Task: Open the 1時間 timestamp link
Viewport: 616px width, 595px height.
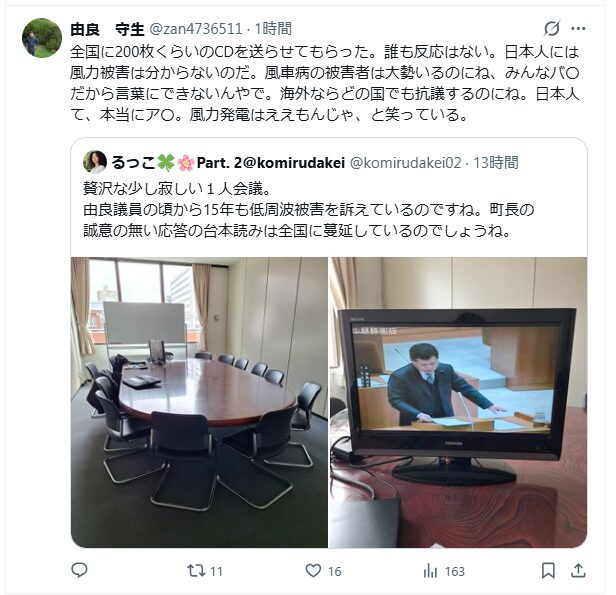Action: 273,29
